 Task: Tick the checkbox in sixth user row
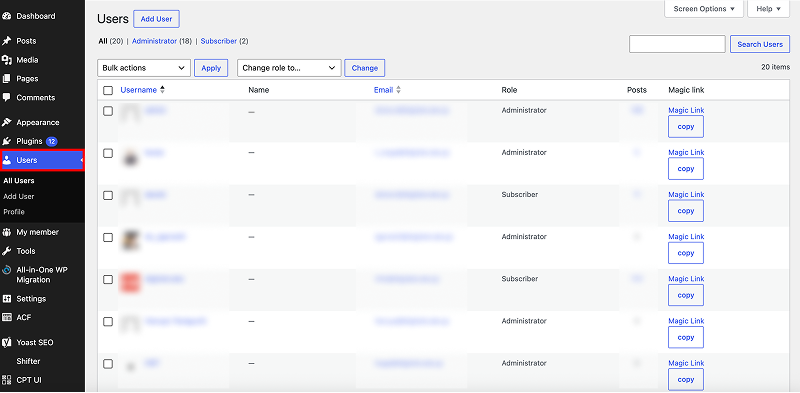pyautogui.click(x=108, y=322)
